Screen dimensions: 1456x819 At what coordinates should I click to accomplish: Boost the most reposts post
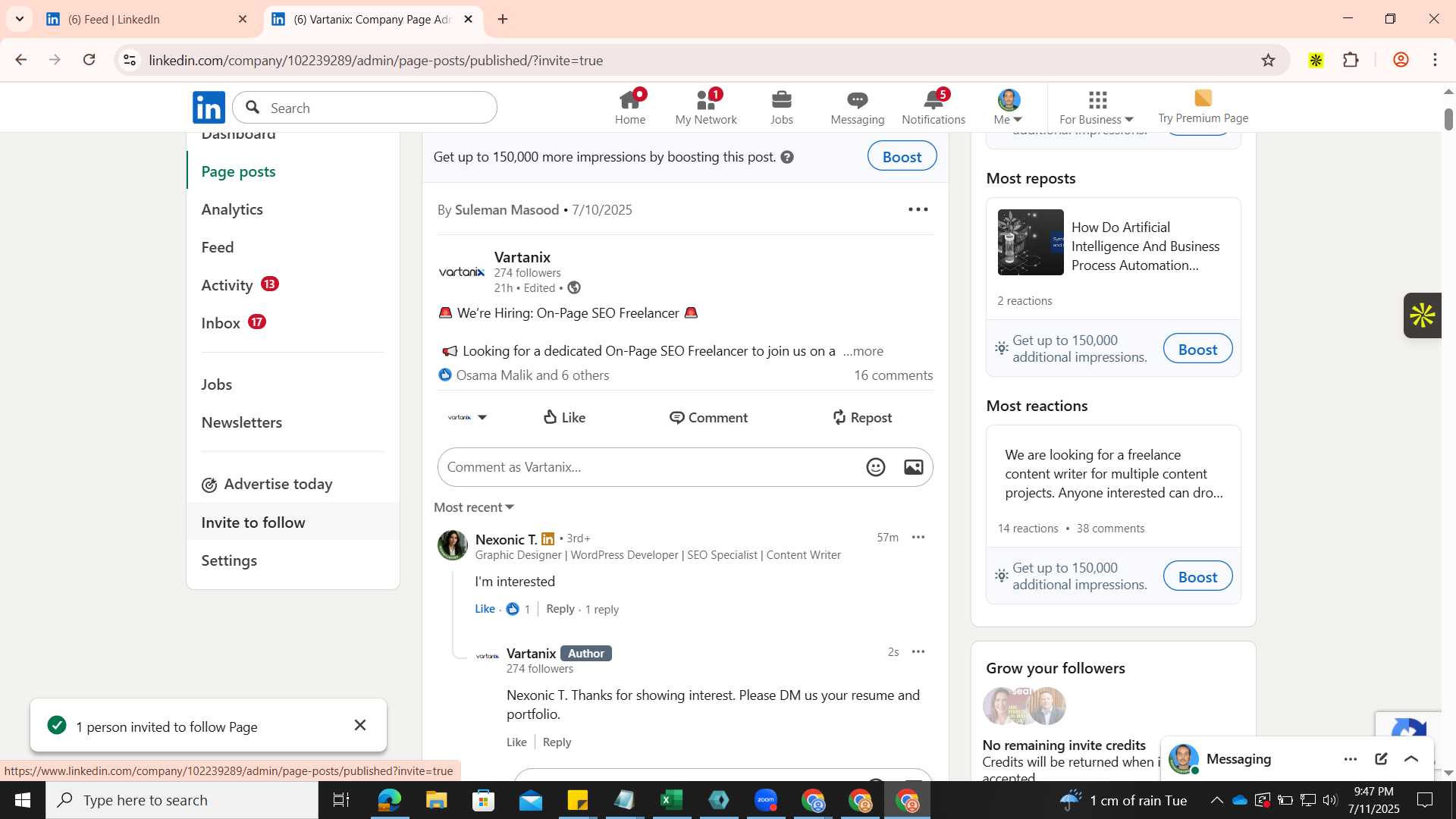(x=1197, y=350)
